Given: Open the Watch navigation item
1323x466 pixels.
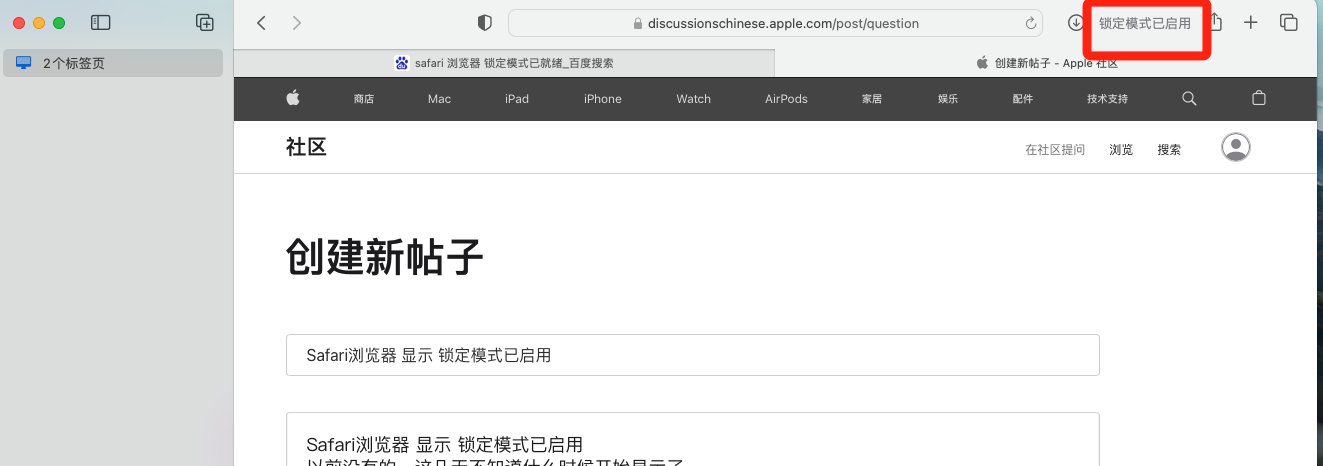Looking at the screenshot, I should 693,99.
